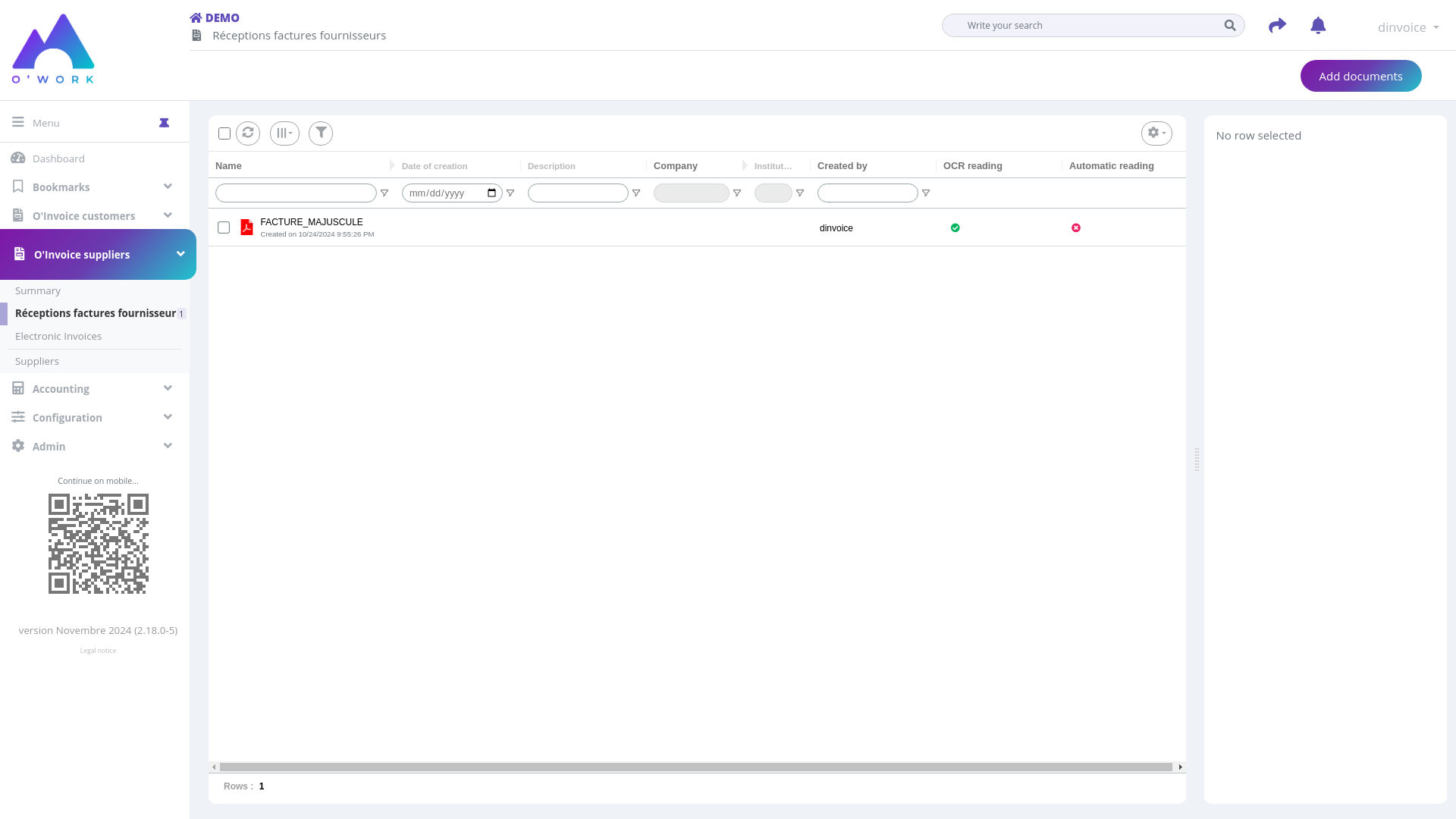Open the table settings gear dropdown

tap(1156, 133)
